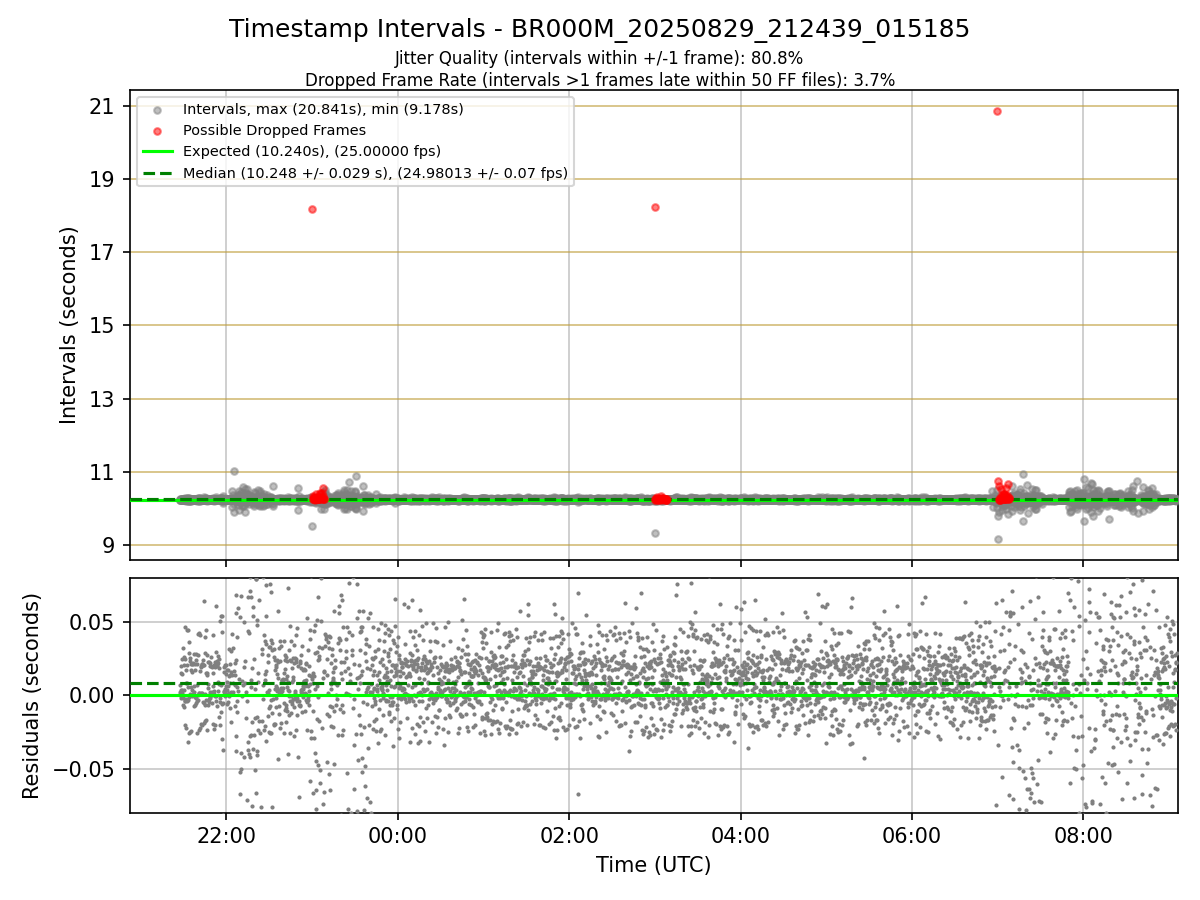Click the residuals '−0.05' tick label
1200x900 pixels.
click(x=84, y=769)
